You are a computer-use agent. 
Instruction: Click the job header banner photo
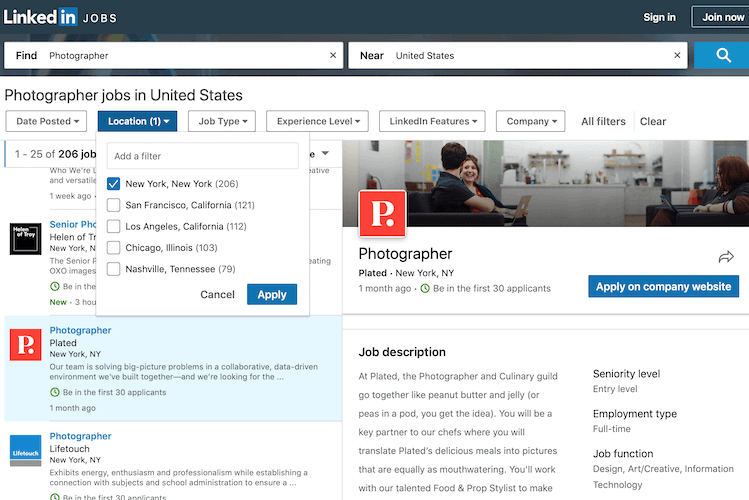click(x=546, y=183)
